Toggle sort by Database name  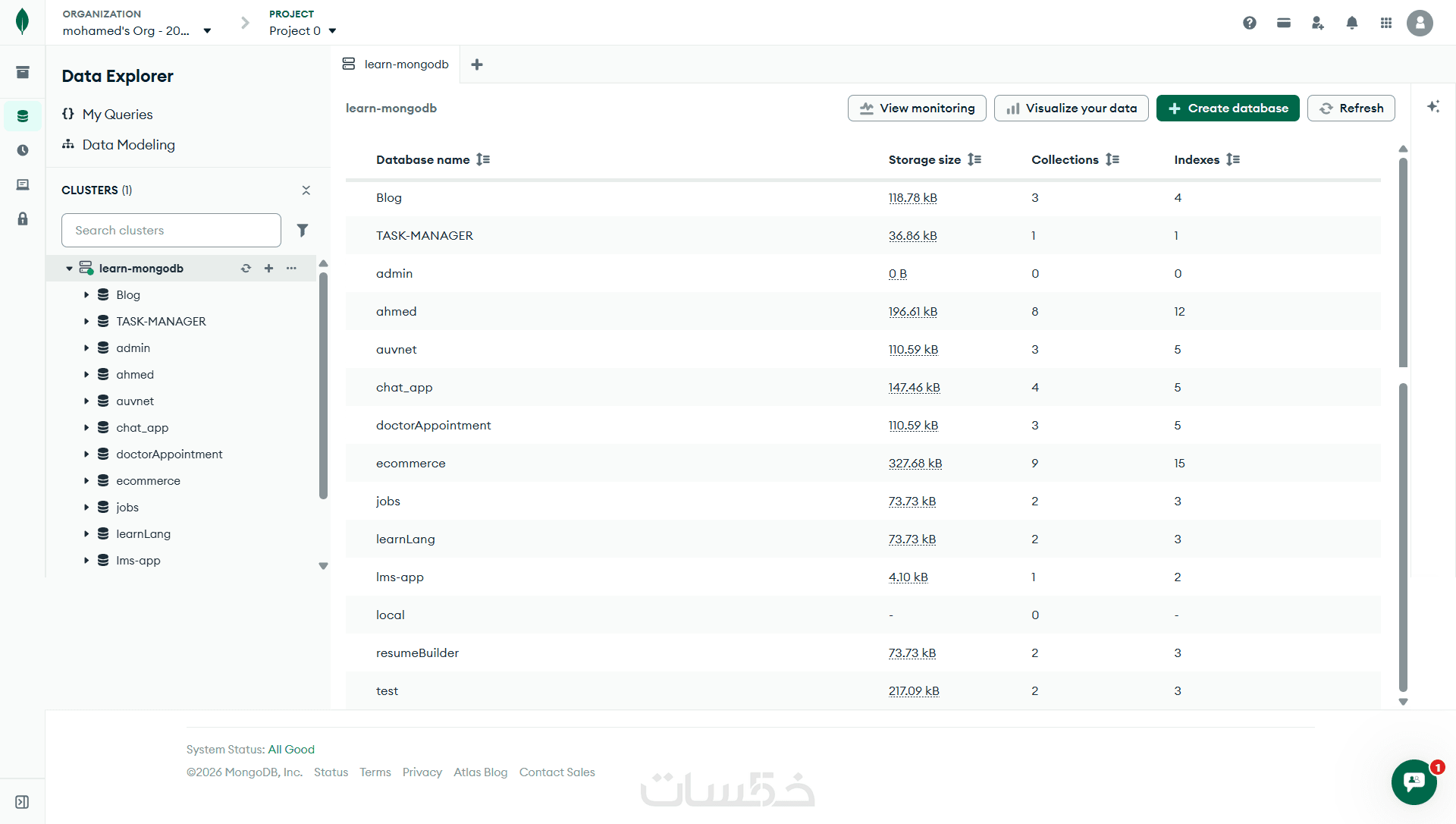483,159
